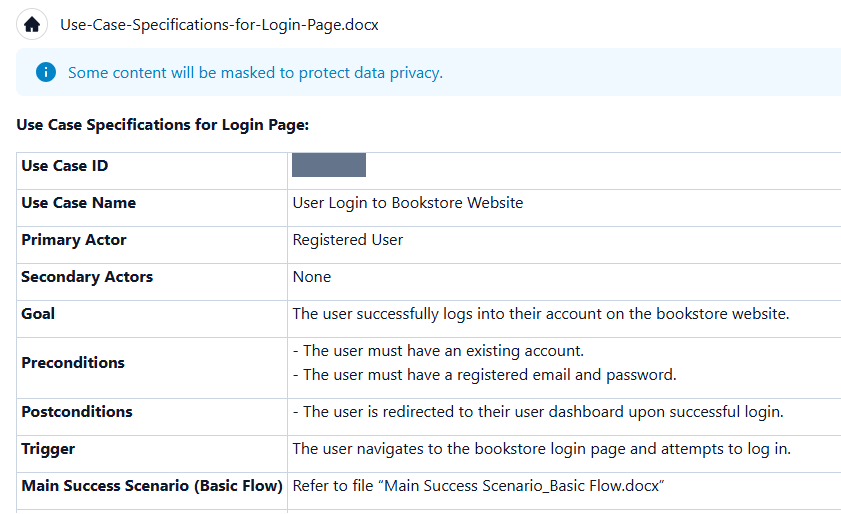Image resolution: width=841 pixels, height=514 pixels.
Task: Click 'registered email and password' precondition line
Action: 484,375
